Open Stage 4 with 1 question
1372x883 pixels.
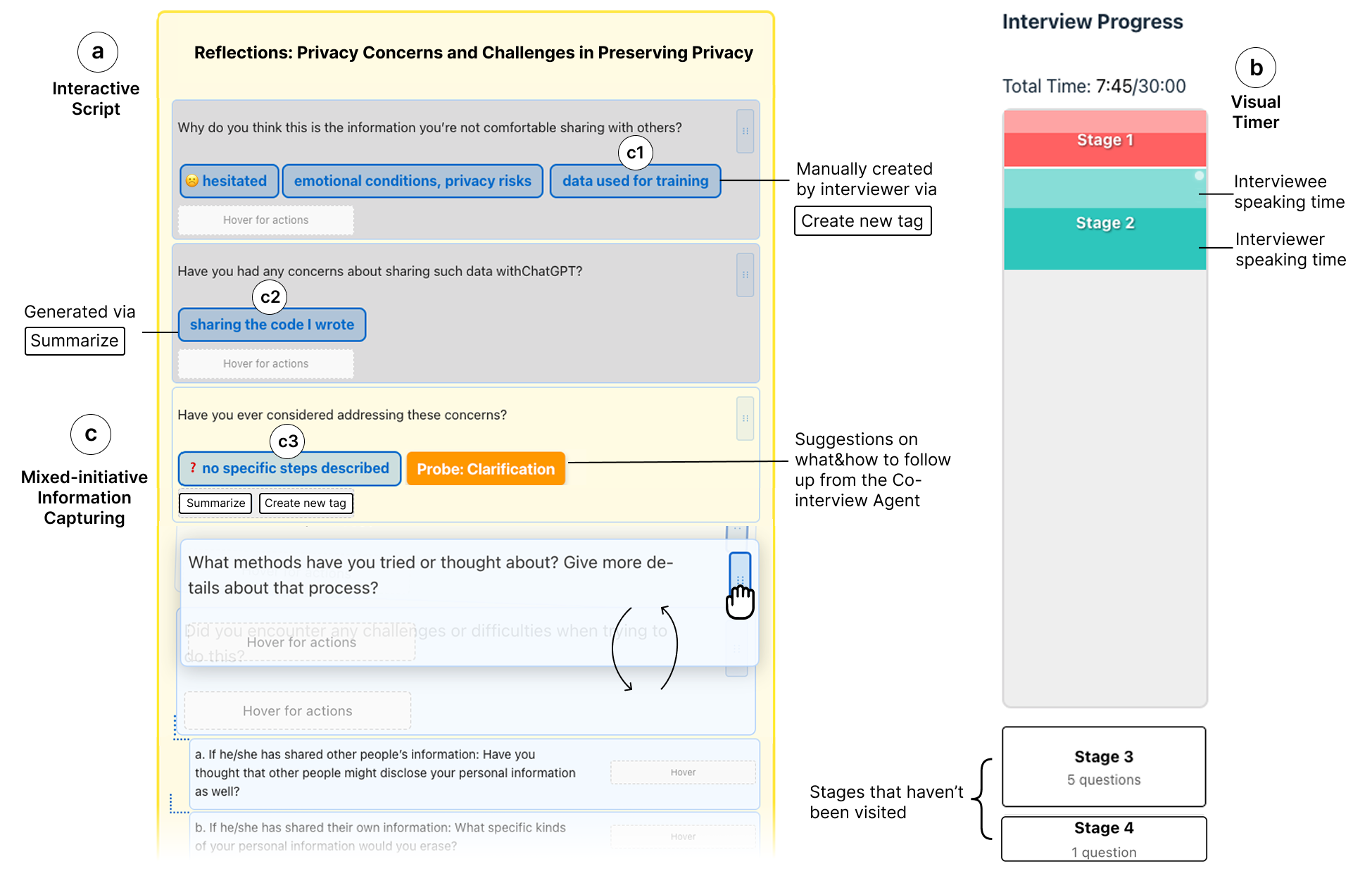pos(1103,838)
